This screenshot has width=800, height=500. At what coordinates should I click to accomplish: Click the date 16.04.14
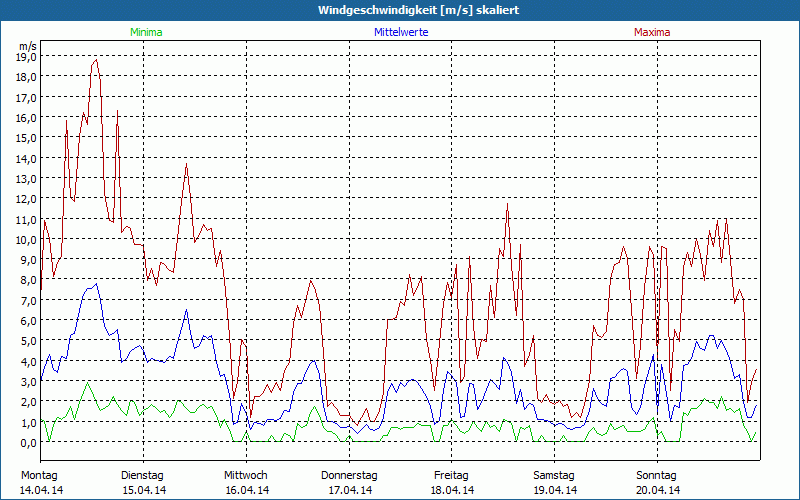click(247, 490)
